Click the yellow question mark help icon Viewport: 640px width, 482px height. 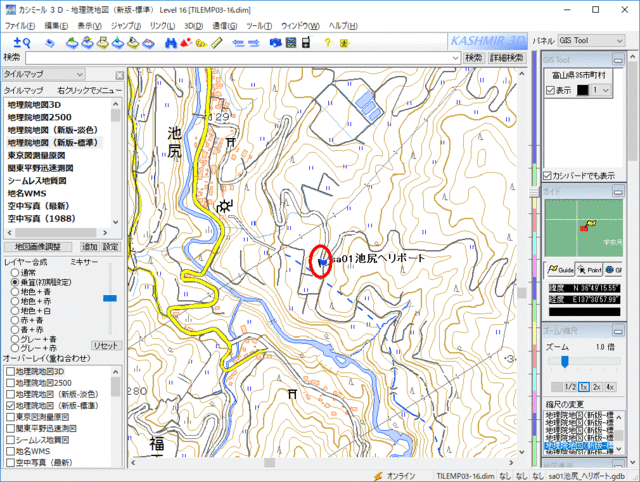327,42
